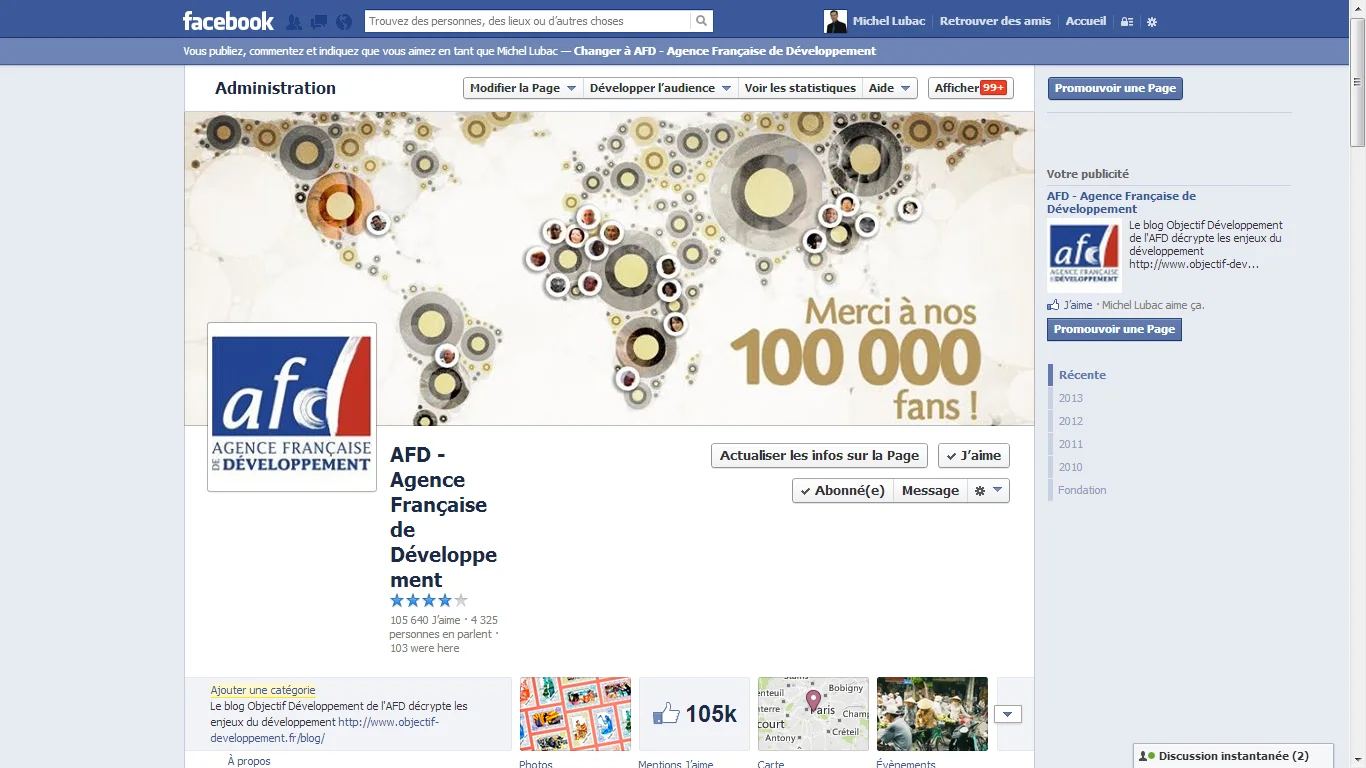Go to Accueil
1366x768 pixels.
coord(1086,21)
